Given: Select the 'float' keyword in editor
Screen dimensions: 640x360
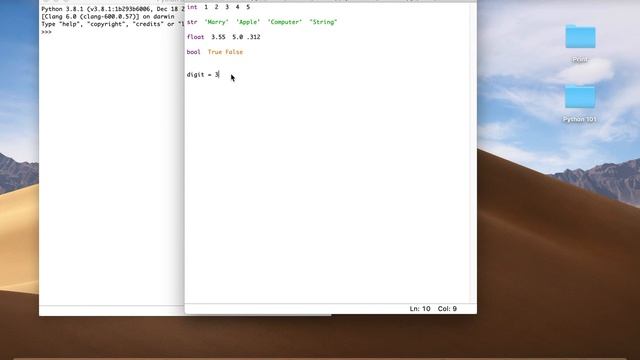Looking at the screenshot, I should click(195, 37).
